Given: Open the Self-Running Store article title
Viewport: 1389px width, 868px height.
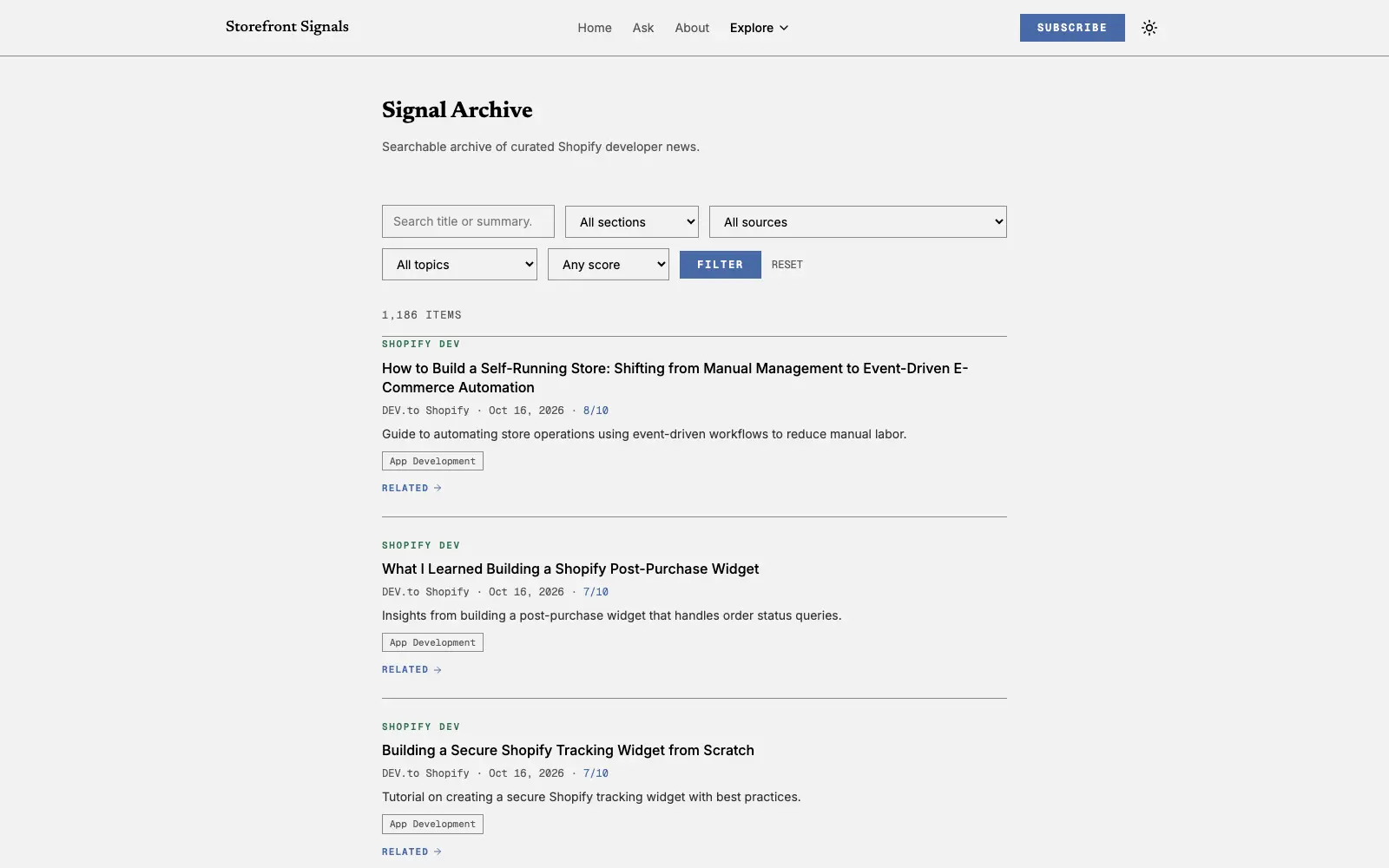Looking at the screenshot, I should (675, 378).
